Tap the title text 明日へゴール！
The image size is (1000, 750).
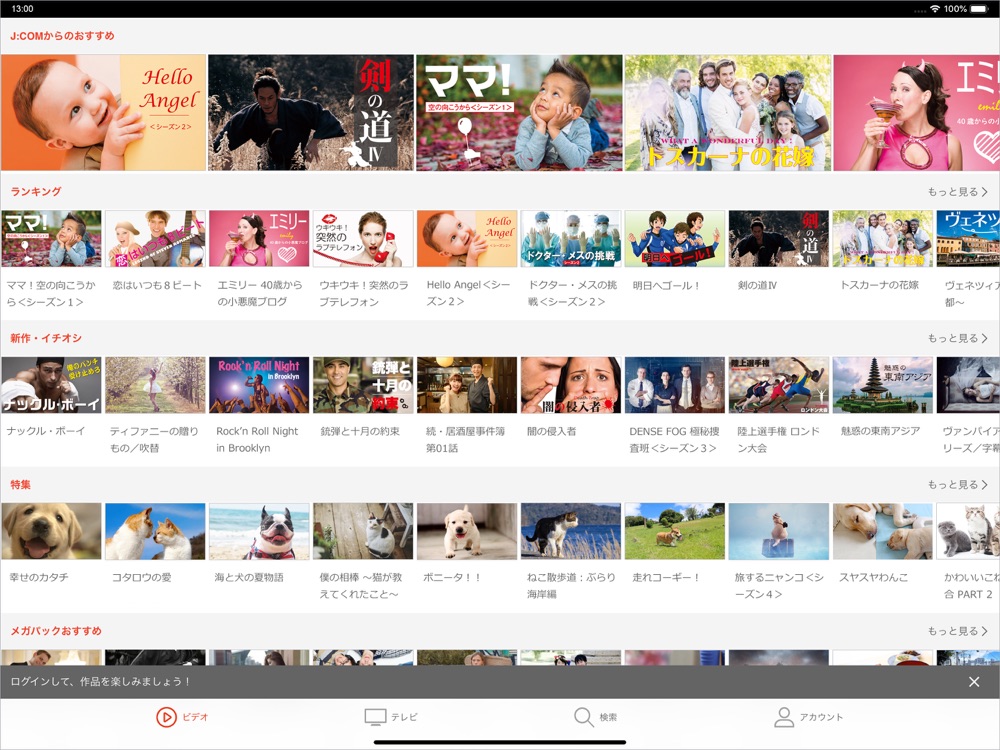pyautogui.click(x=666, y=285)
